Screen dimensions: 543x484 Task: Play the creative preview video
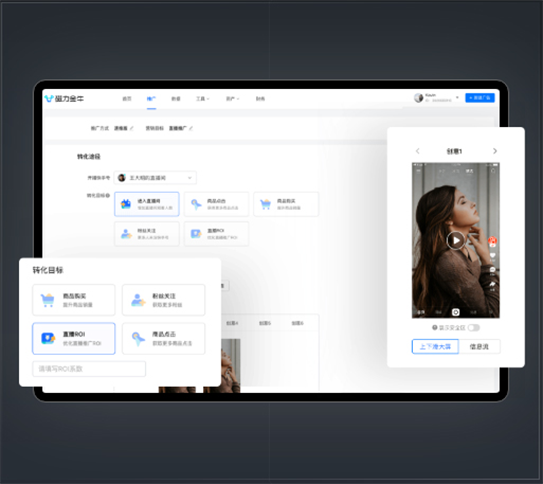(x=455, y=240)
